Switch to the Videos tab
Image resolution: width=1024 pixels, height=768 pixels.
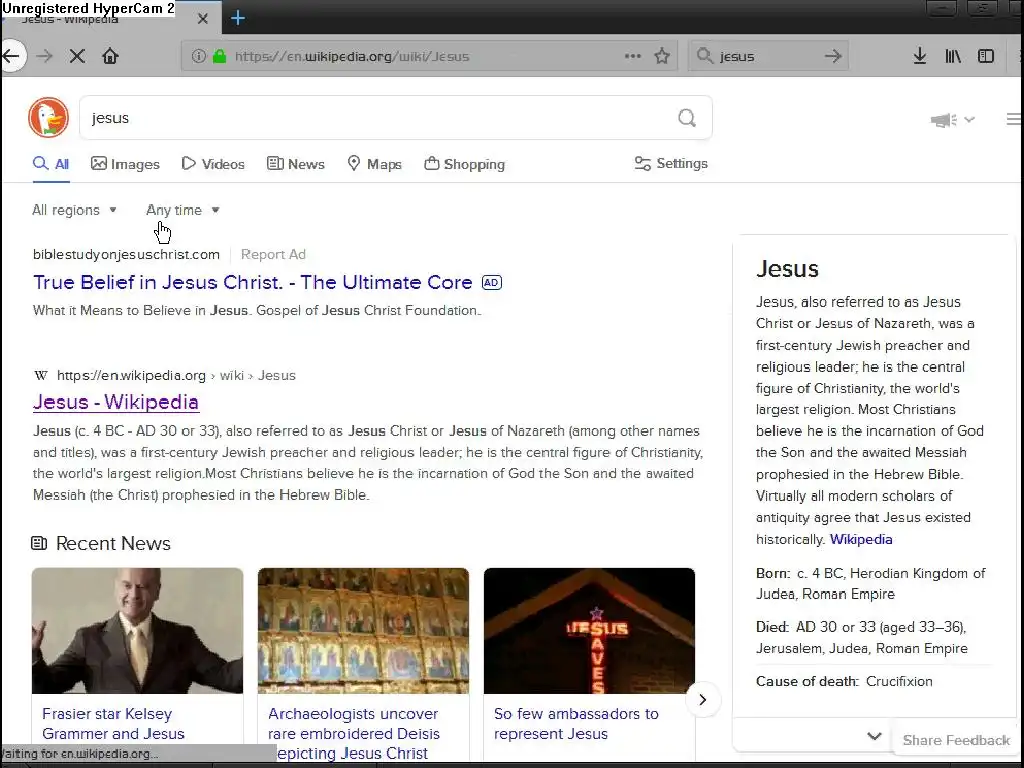[213, 164]
